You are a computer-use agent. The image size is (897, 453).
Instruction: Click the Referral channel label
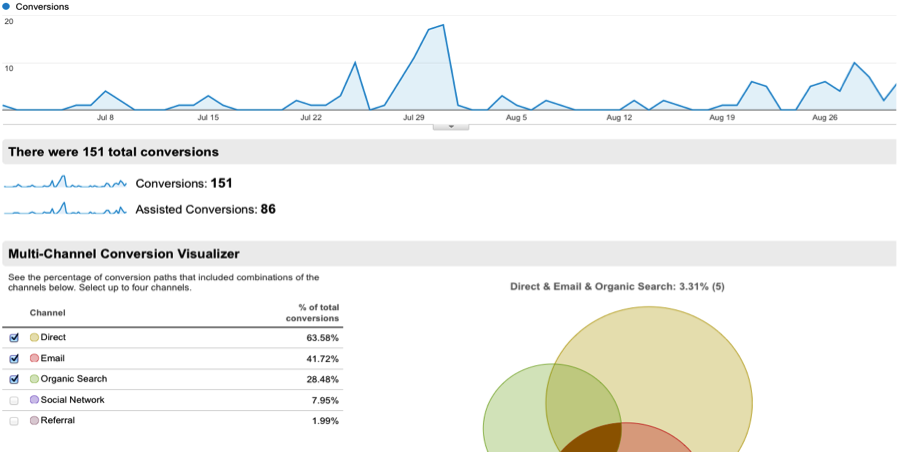click(x=58, y=420)
